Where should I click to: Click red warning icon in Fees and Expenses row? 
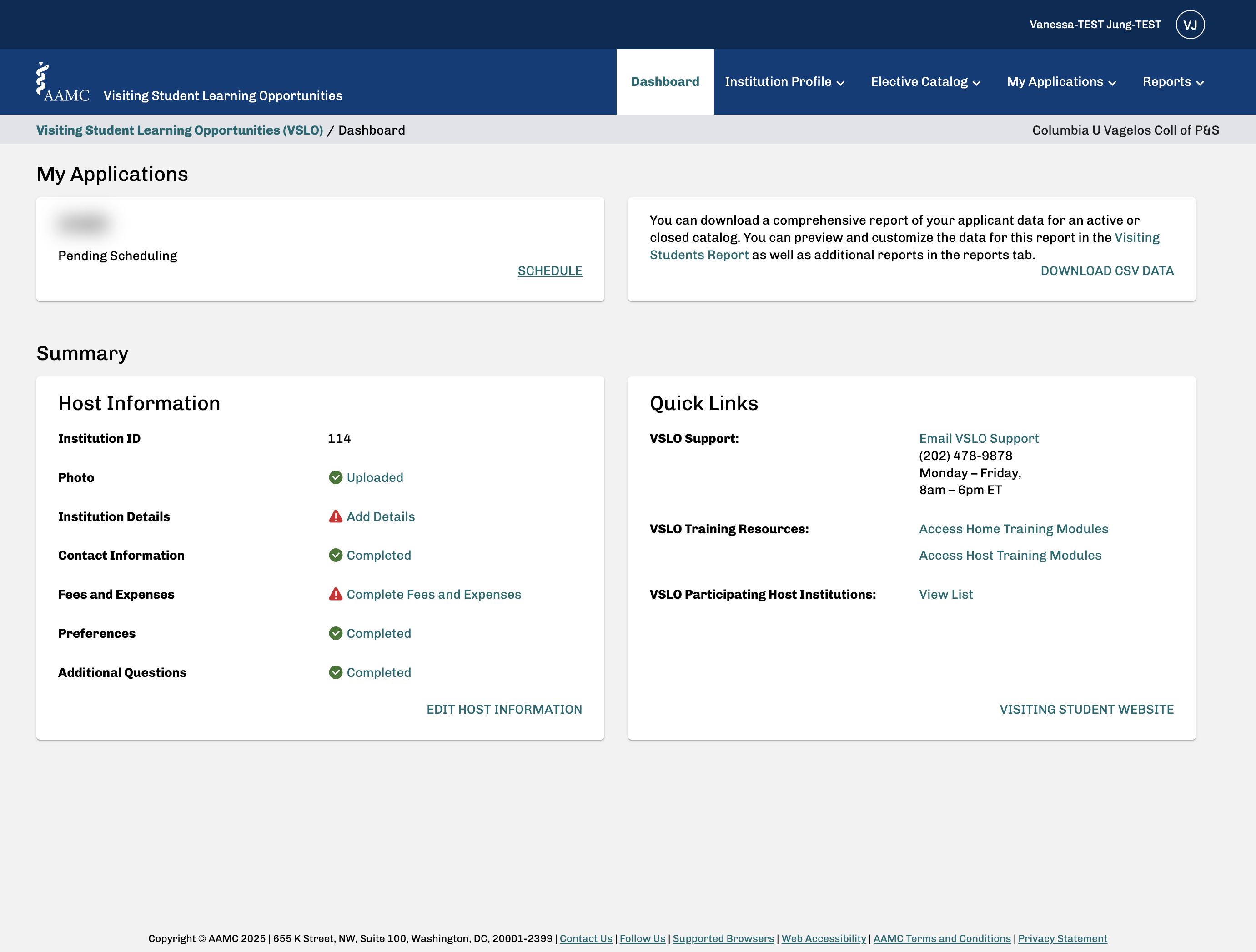[x=336, y=594]
